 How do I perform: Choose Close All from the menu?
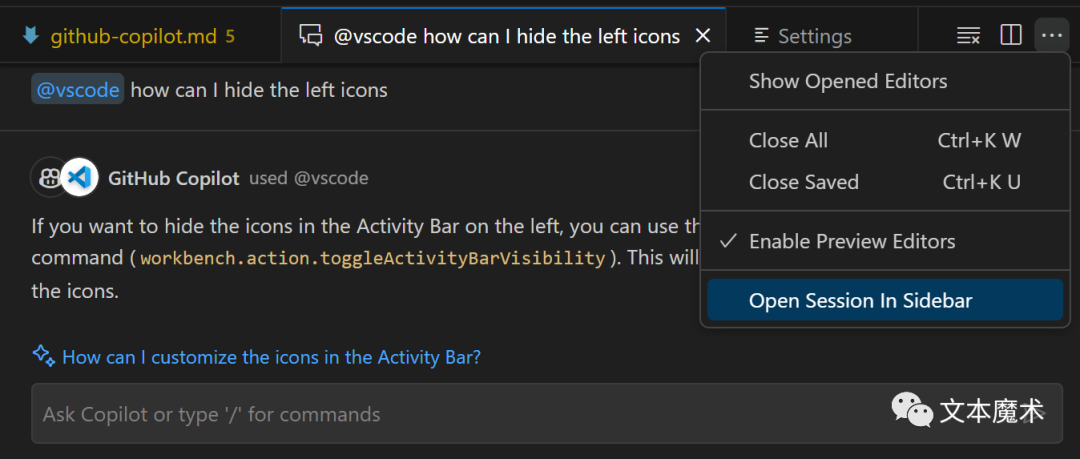coord(882,141)
